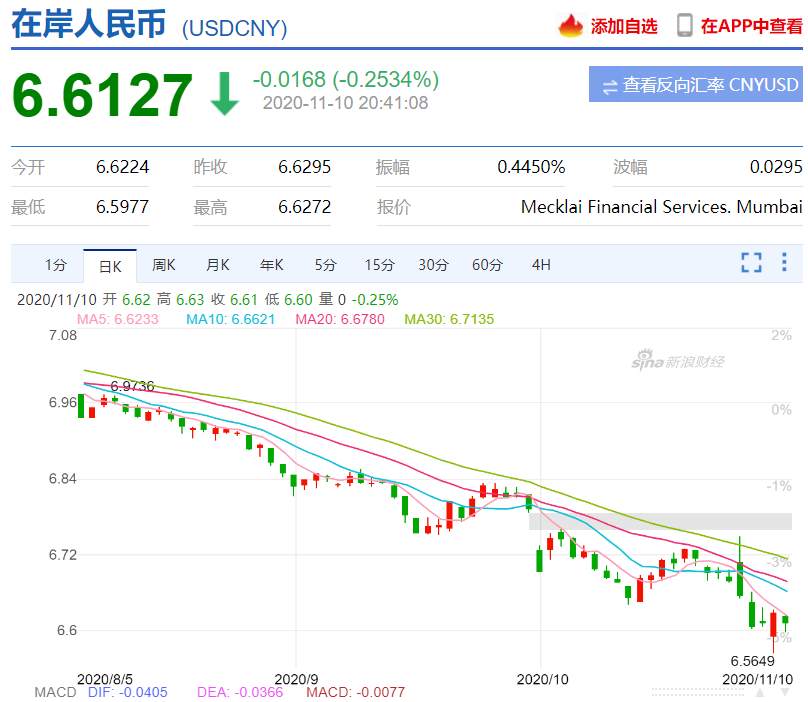
Task: Switch to the 周K chart tab
Action: tap(164, 265)
